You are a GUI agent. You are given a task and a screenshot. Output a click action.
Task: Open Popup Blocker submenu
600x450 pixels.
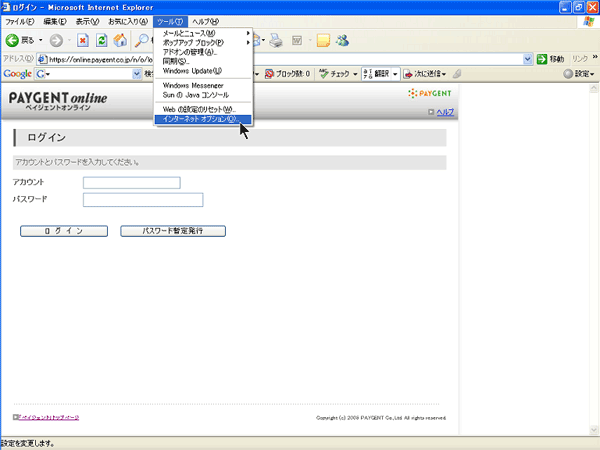pos(203,42)
